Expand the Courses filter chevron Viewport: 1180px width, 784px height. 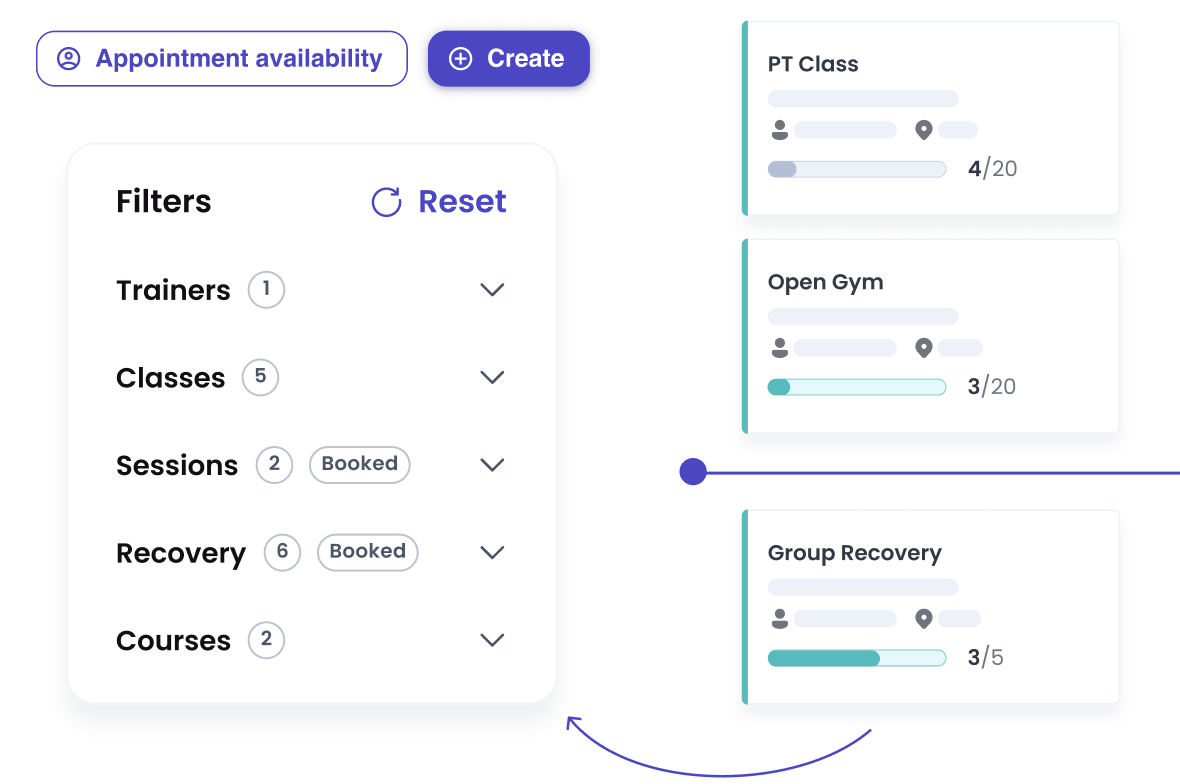(492, 640)
